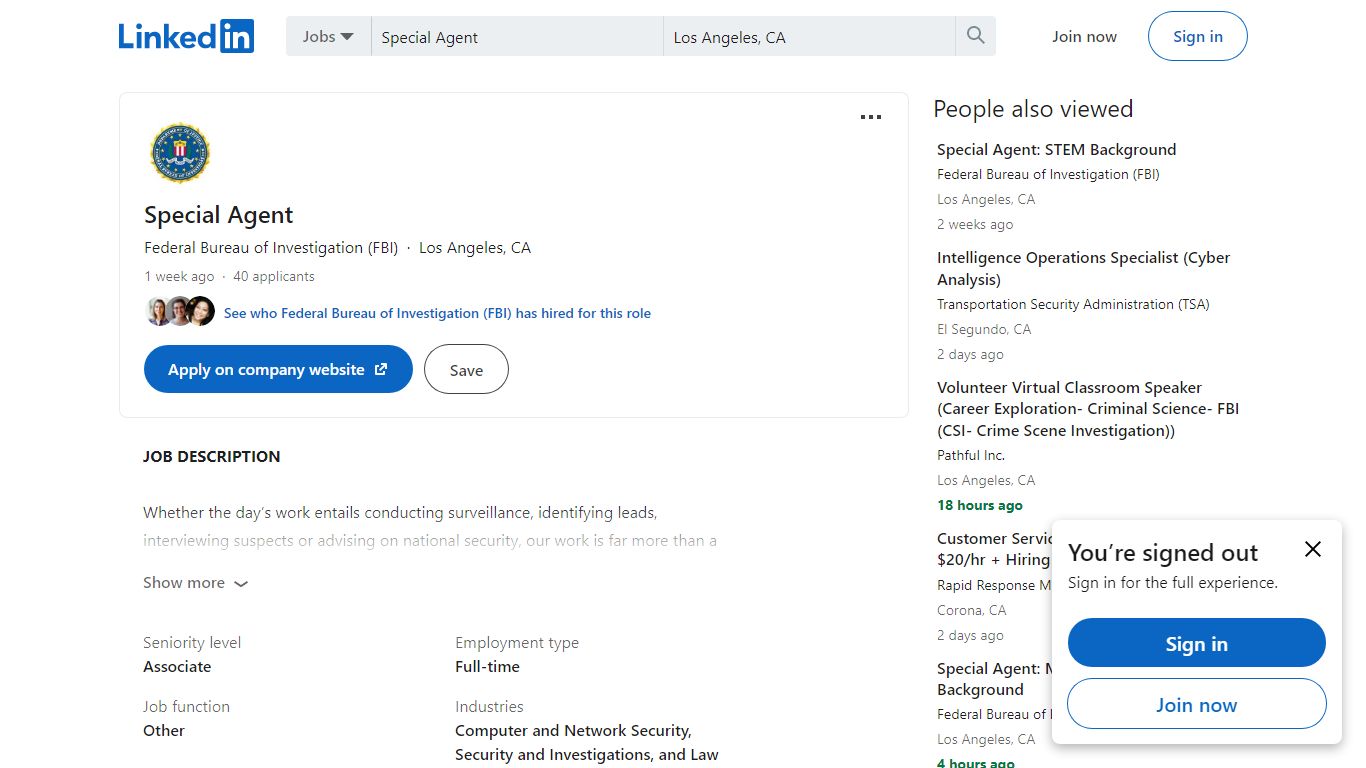Screen dimensions: 1366x768
Task: Click the magnifying glass search icon
Action: 976,36
